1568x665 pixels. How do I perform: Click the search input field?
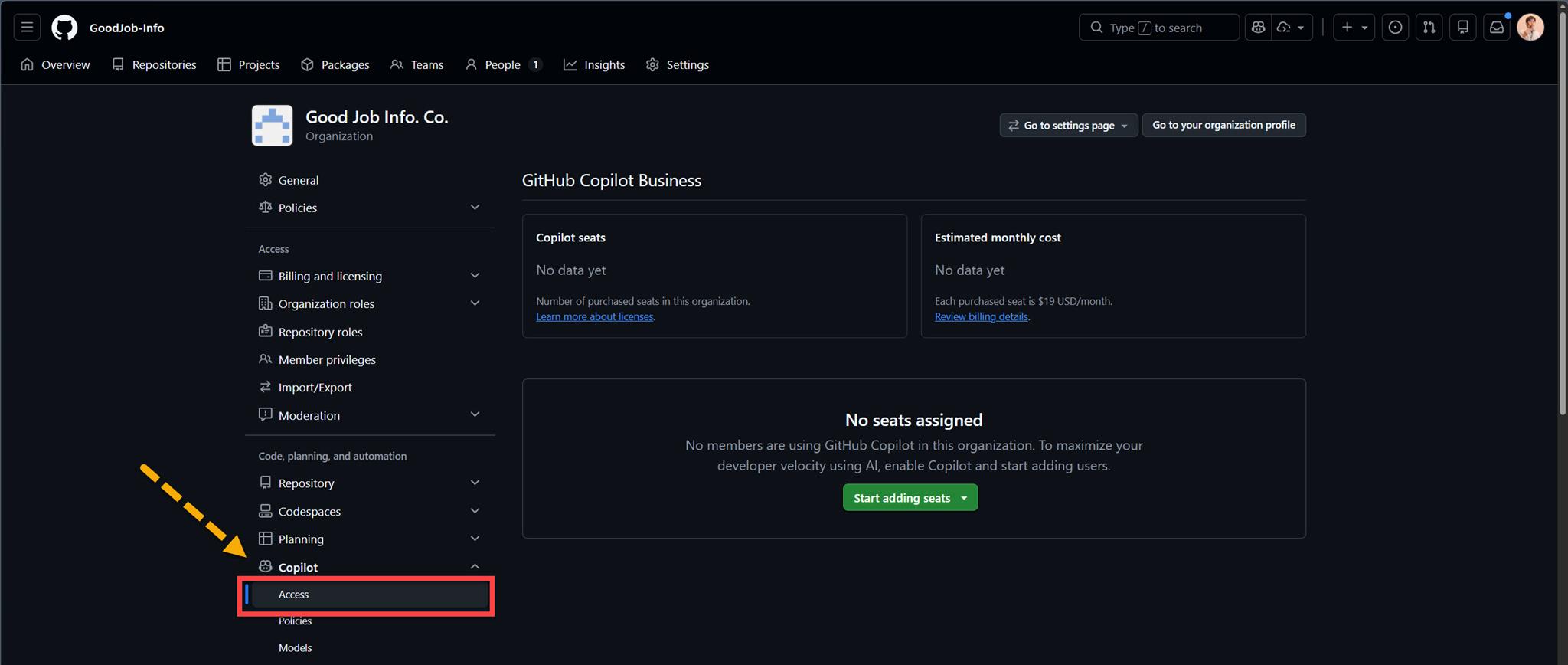[1158, 28]
